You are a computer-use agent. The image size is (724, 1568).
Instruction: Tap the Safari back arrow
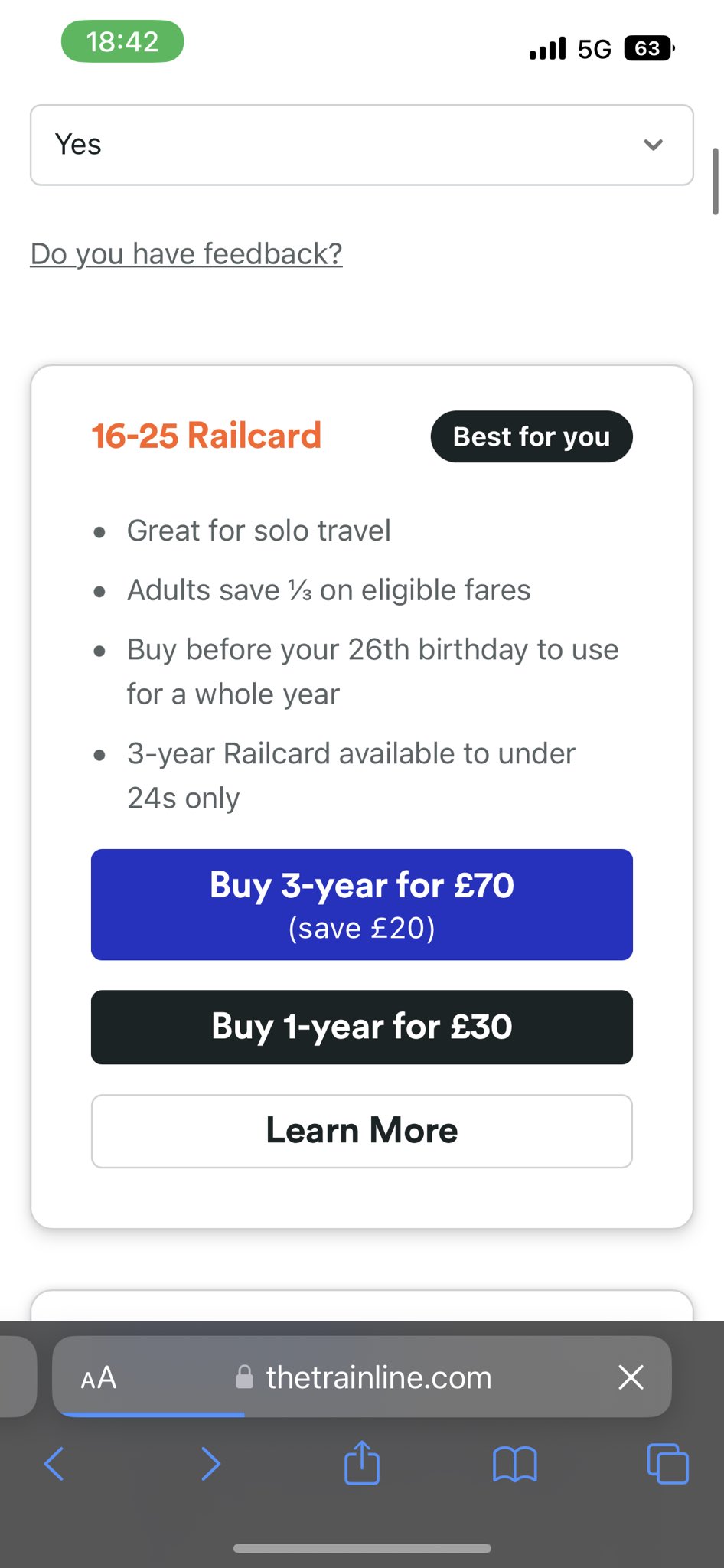[x=54, y=1464]
